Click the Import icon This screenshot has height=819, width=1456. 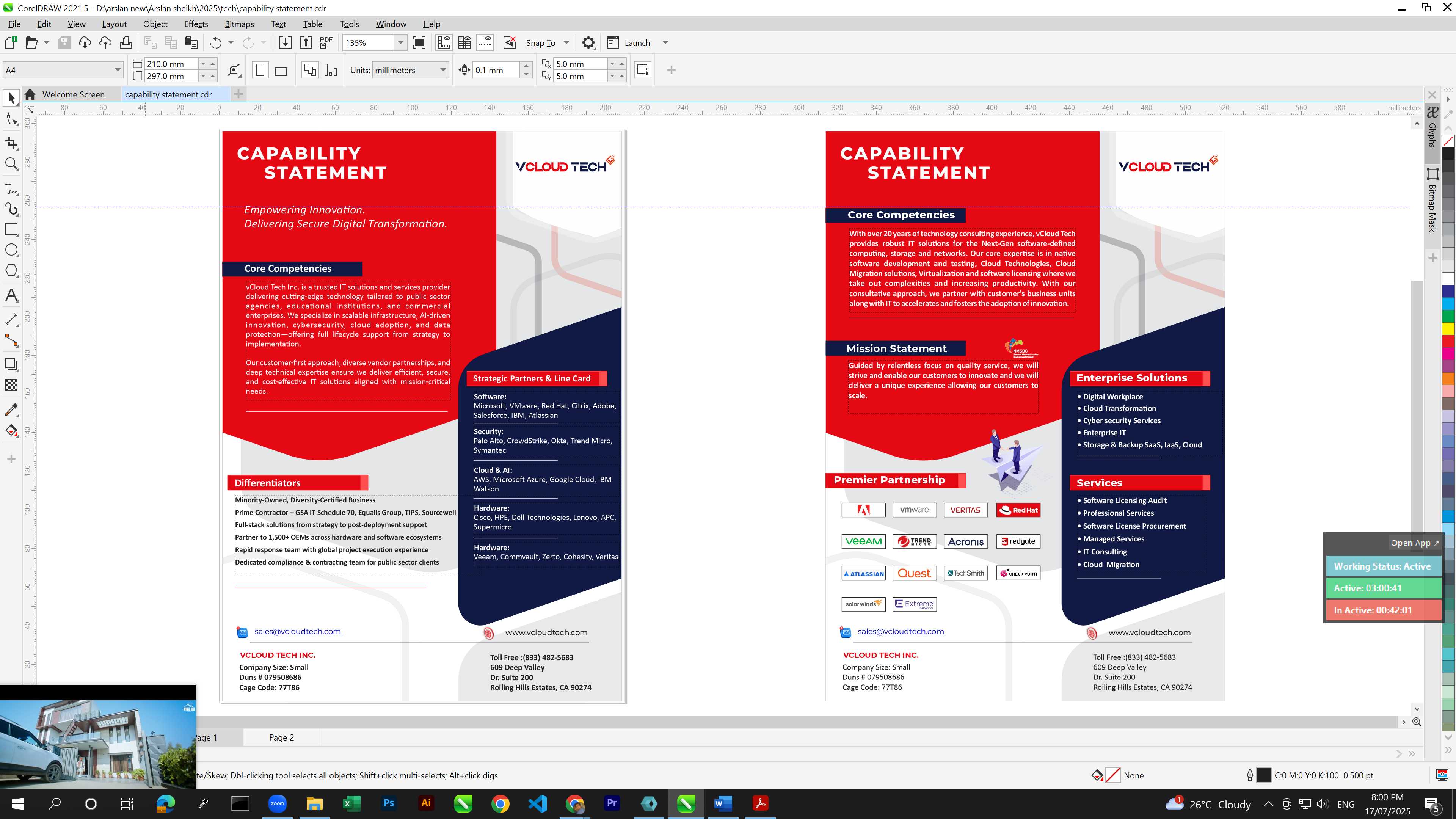coord(286,42)
